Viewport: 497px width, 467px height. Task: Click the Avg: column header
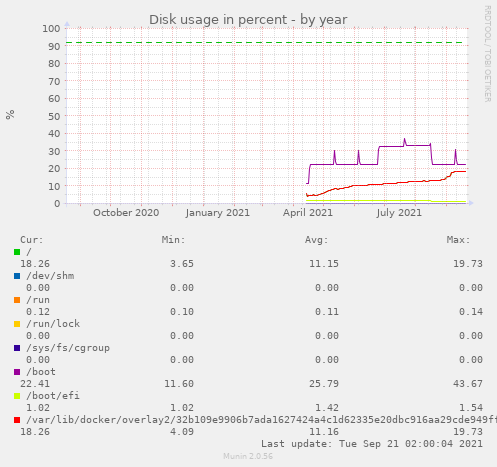[317, 240]
